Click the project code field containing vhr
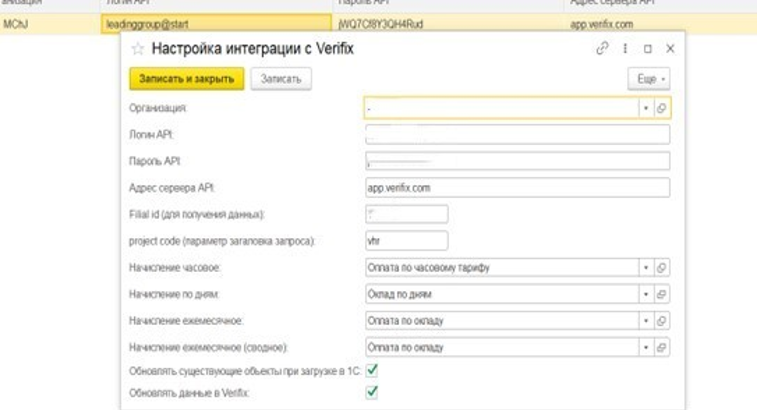767x410 pixels. (406, 241)
